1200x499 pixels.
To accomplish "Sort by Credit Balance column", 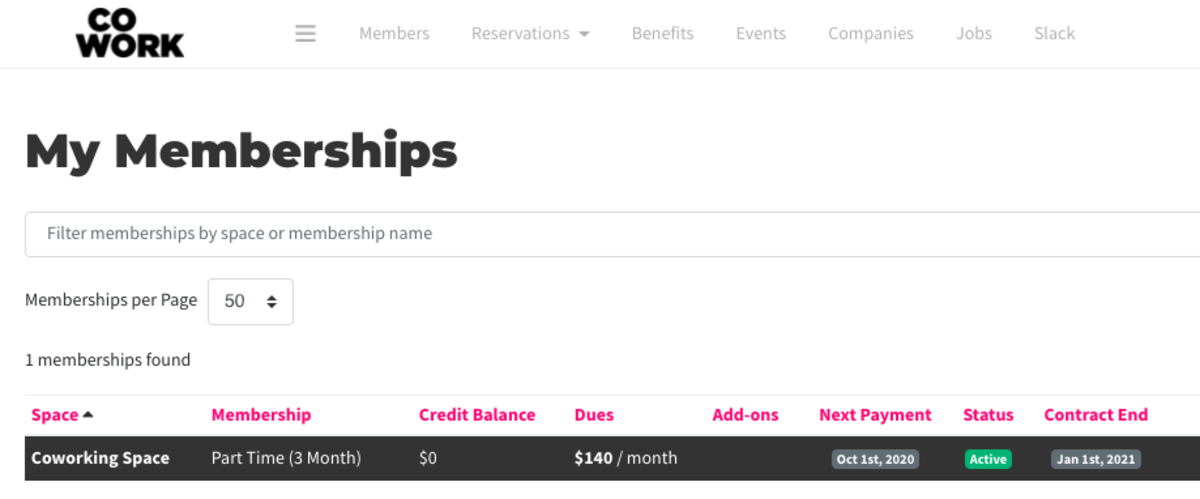I will click(x=477, y=415).
